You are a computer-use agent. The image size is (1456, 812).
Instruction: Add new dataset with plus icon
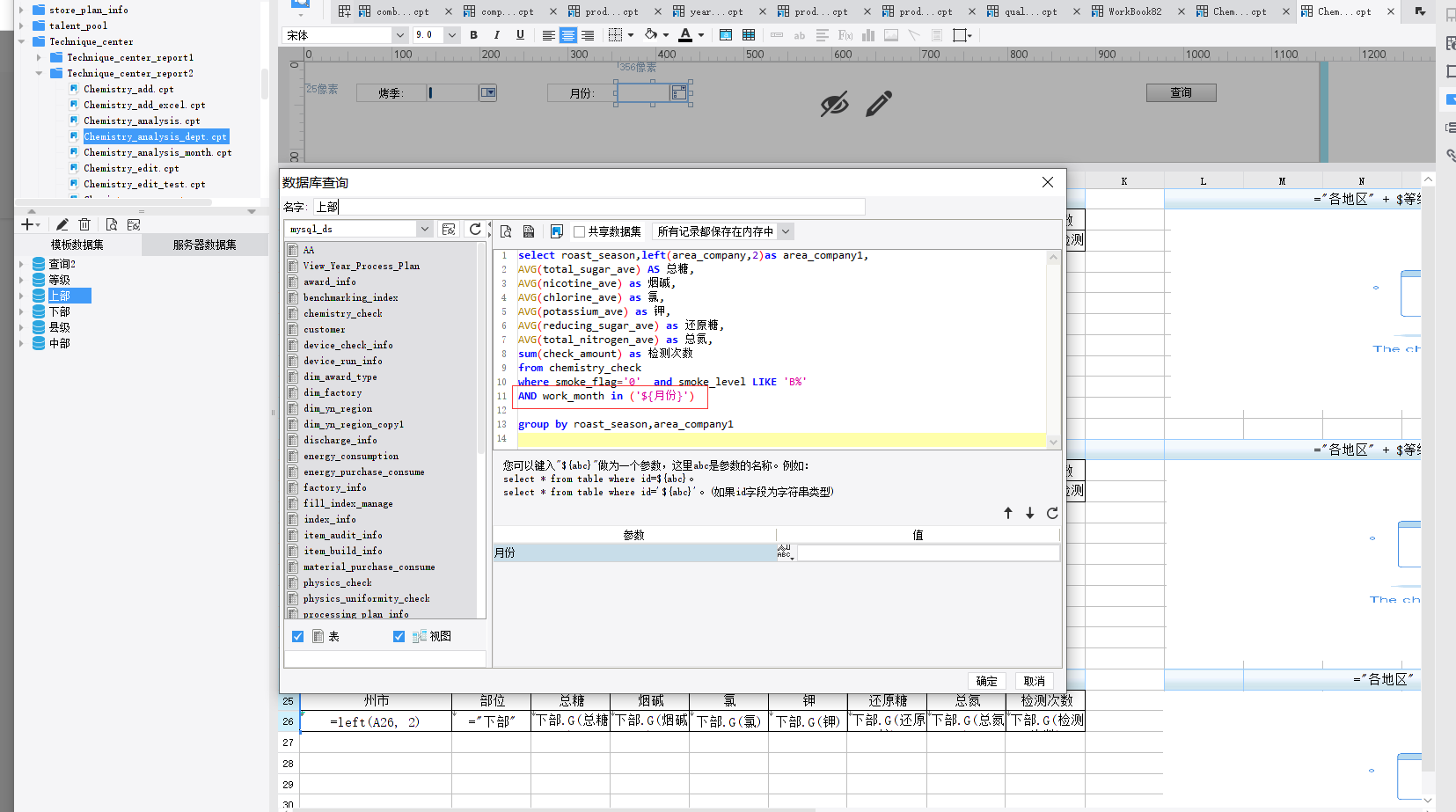[x=27, y=225]
